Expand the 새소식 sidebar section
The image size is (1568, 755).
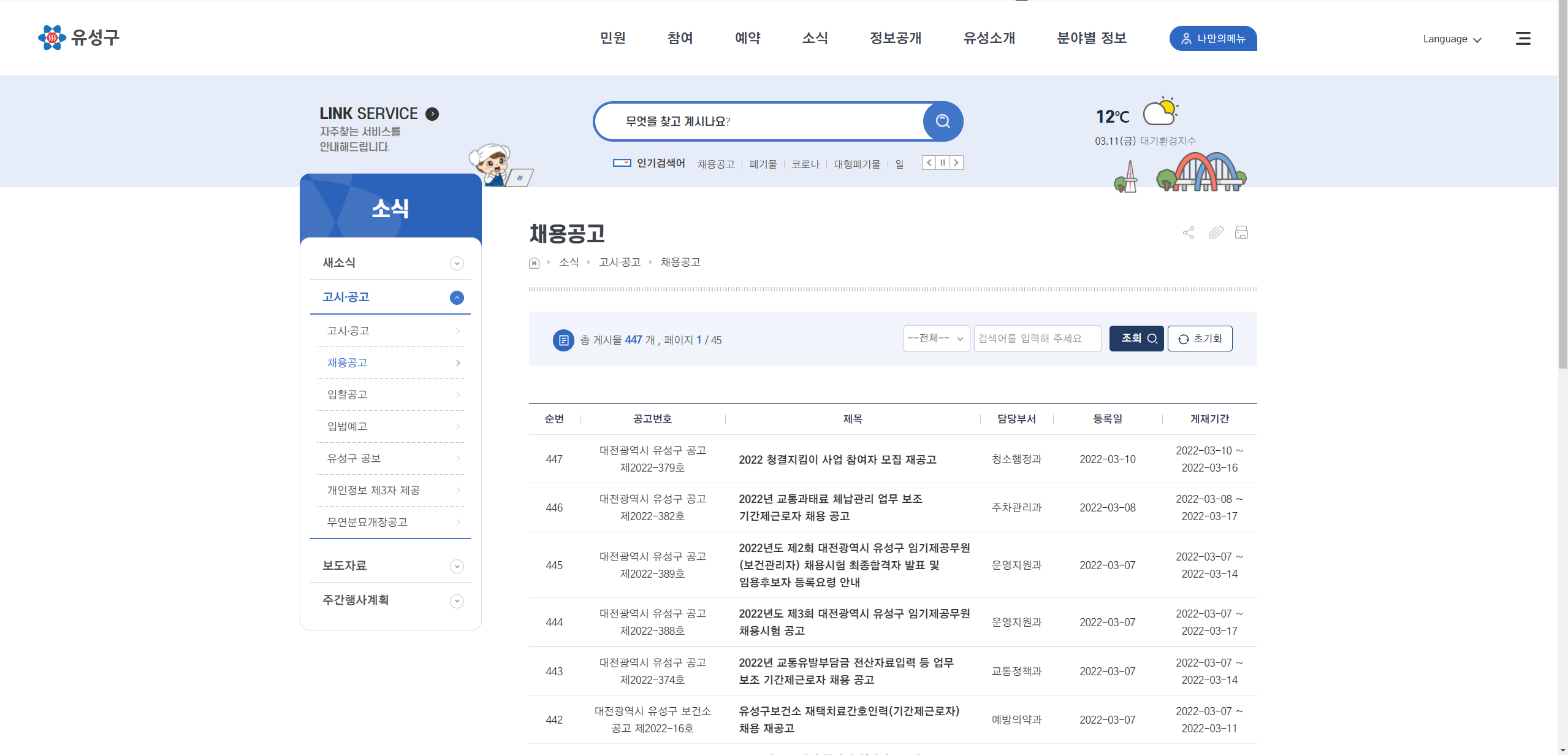457,264
